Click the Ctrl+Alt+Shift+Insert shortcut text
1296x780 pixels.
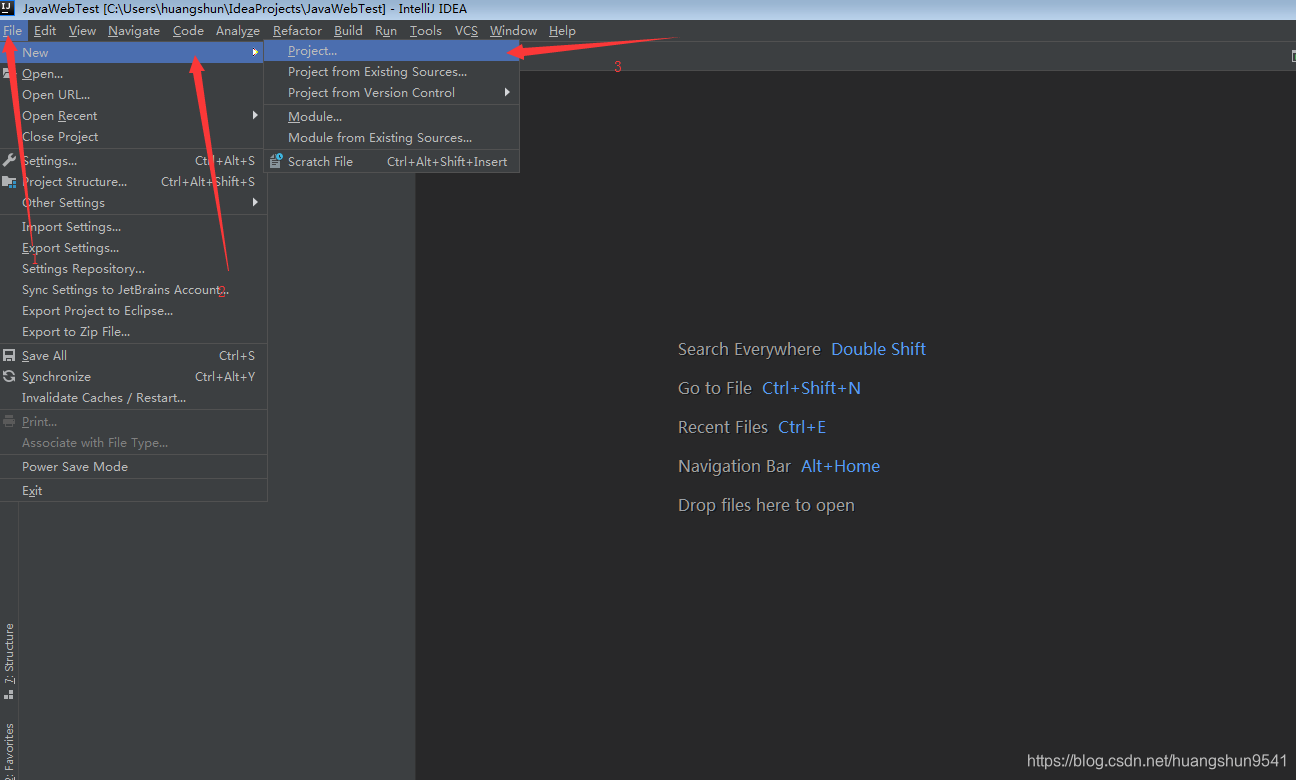[447, 161]
